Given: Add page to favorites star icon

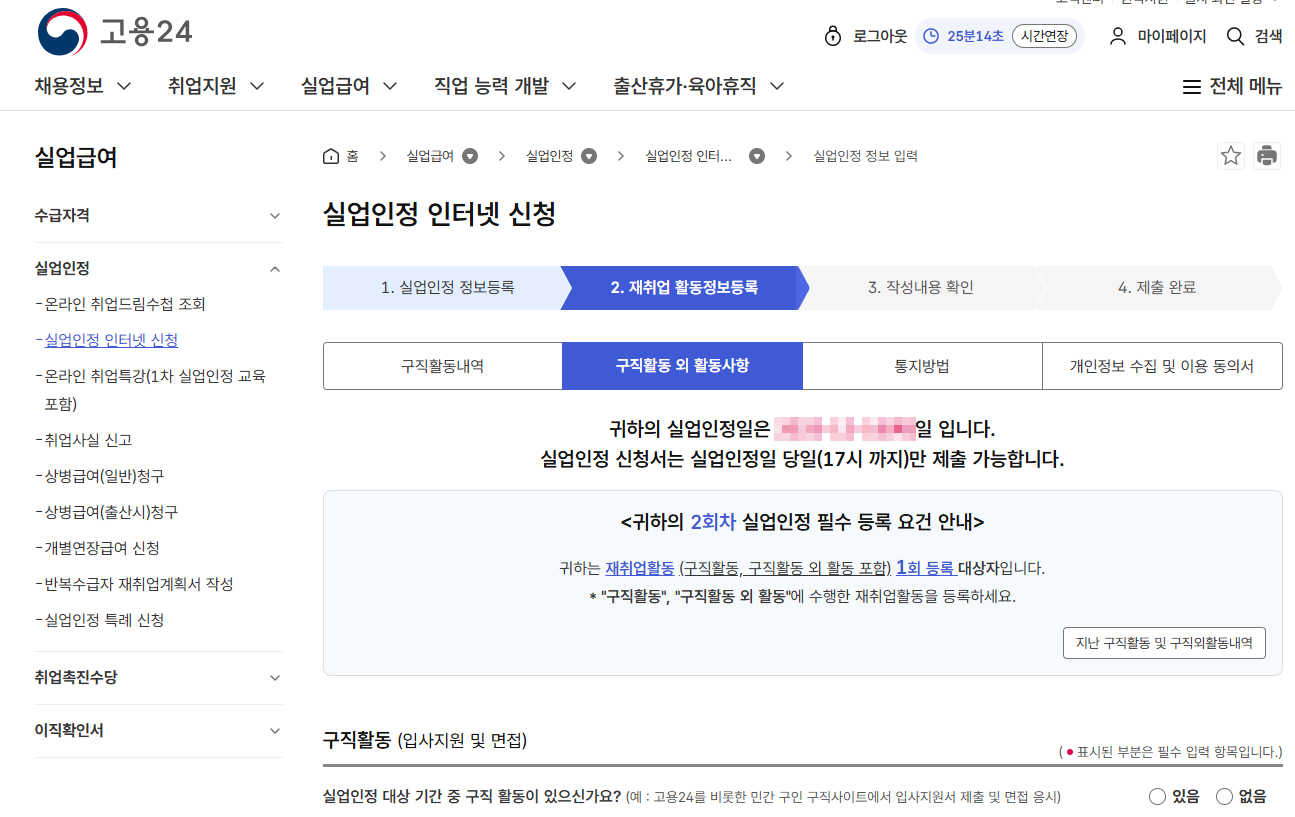Looking at the screenshot, I should coord(1231,156).
